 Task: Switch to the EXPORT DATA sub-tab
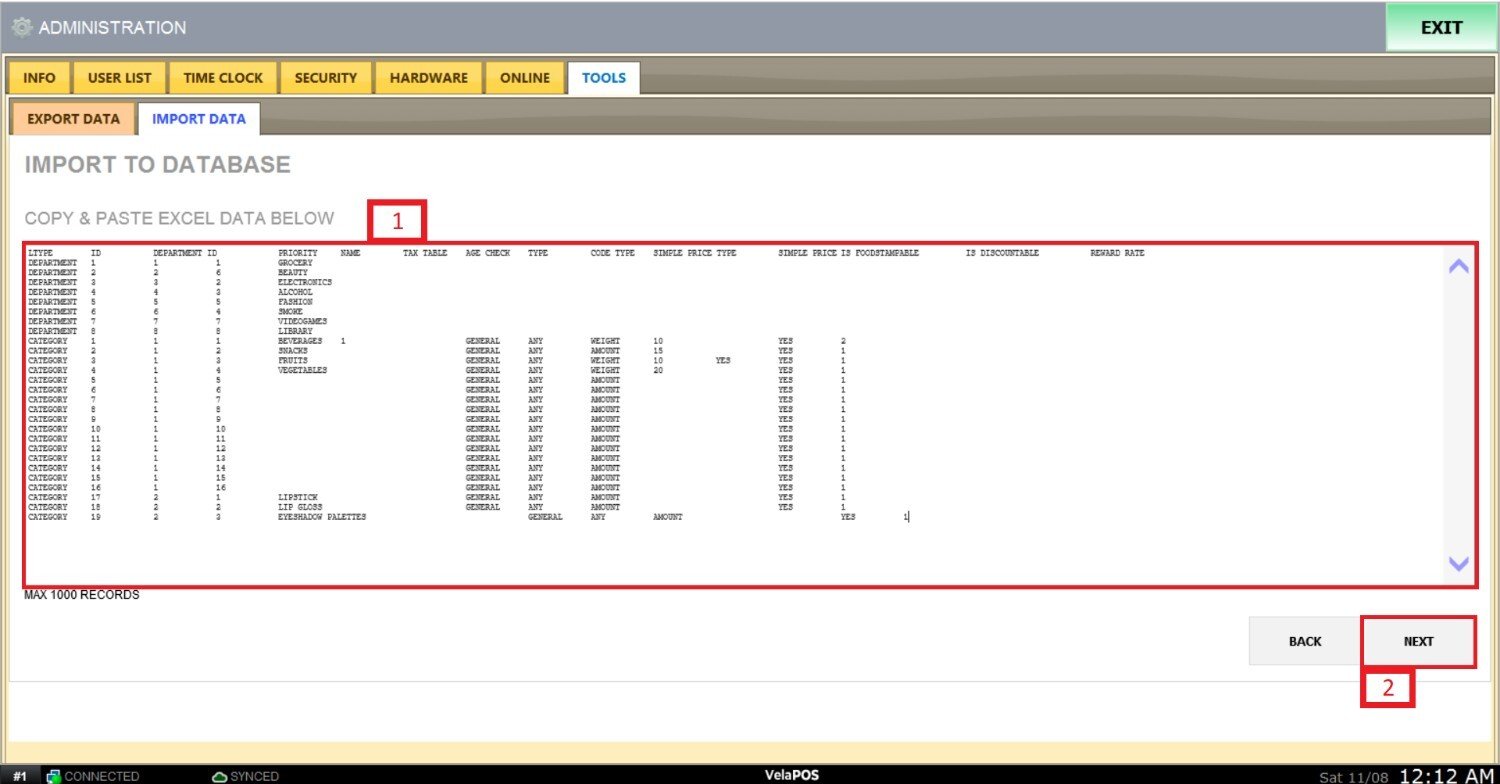pyautogui.click(x=73, y=119)
